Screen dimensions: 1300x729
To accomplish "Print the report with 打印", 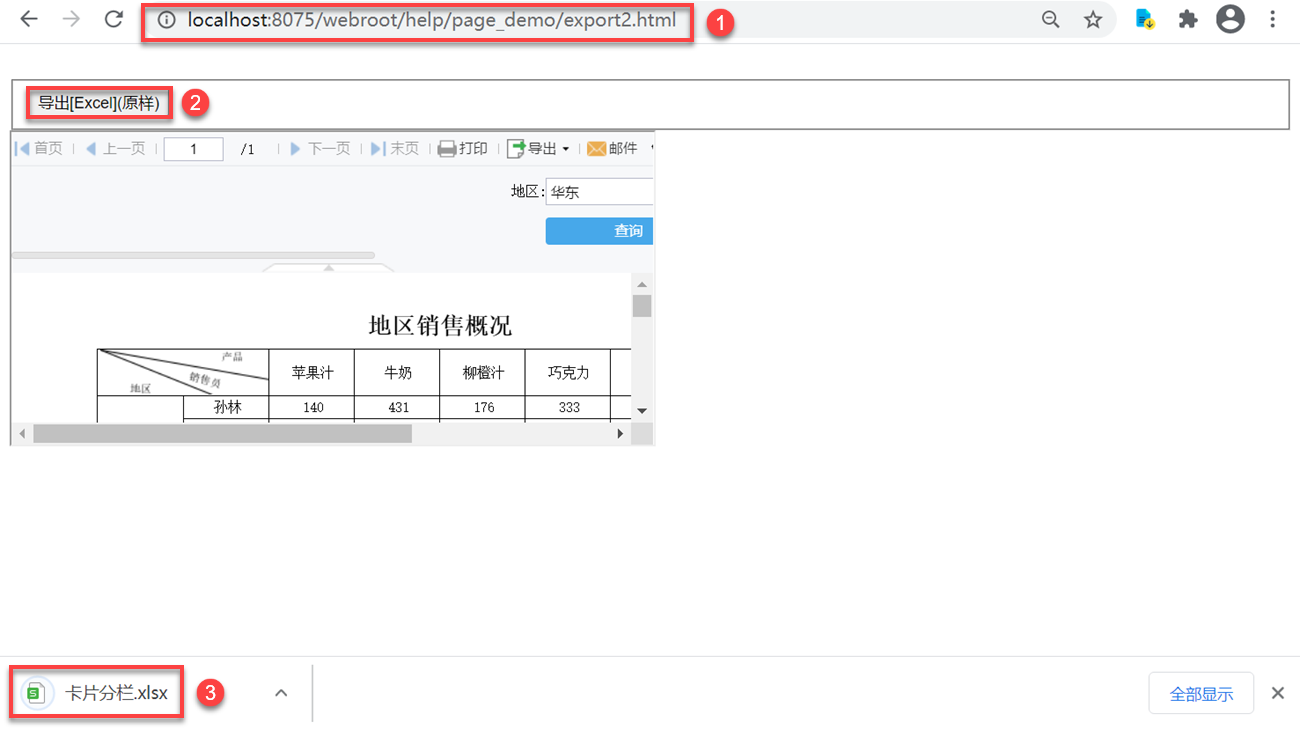I will click(x=463, y=149).
